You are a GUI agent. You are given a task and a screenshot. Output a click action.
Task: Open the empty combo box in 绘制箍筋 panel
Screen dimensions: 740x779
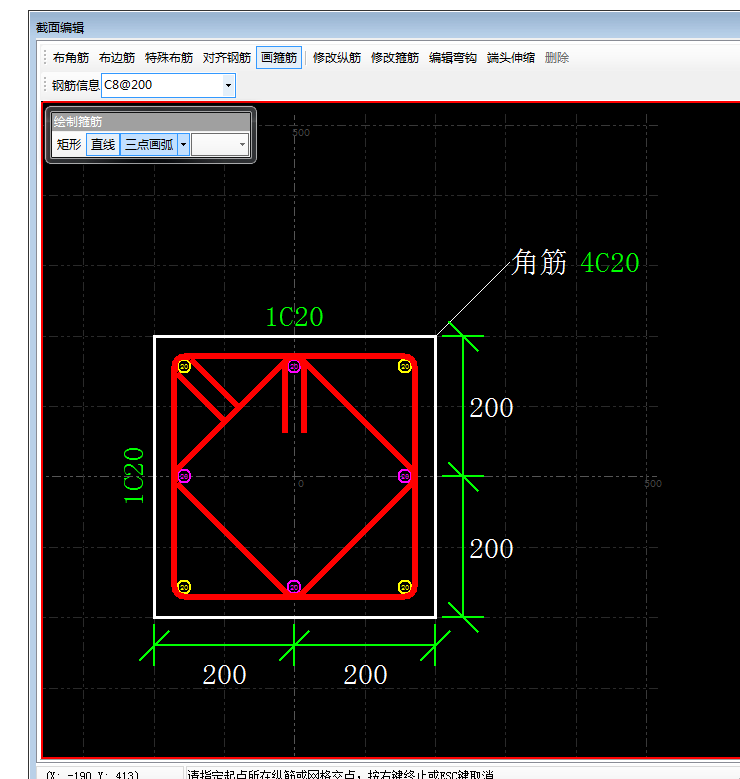click(x=220, y=145)
